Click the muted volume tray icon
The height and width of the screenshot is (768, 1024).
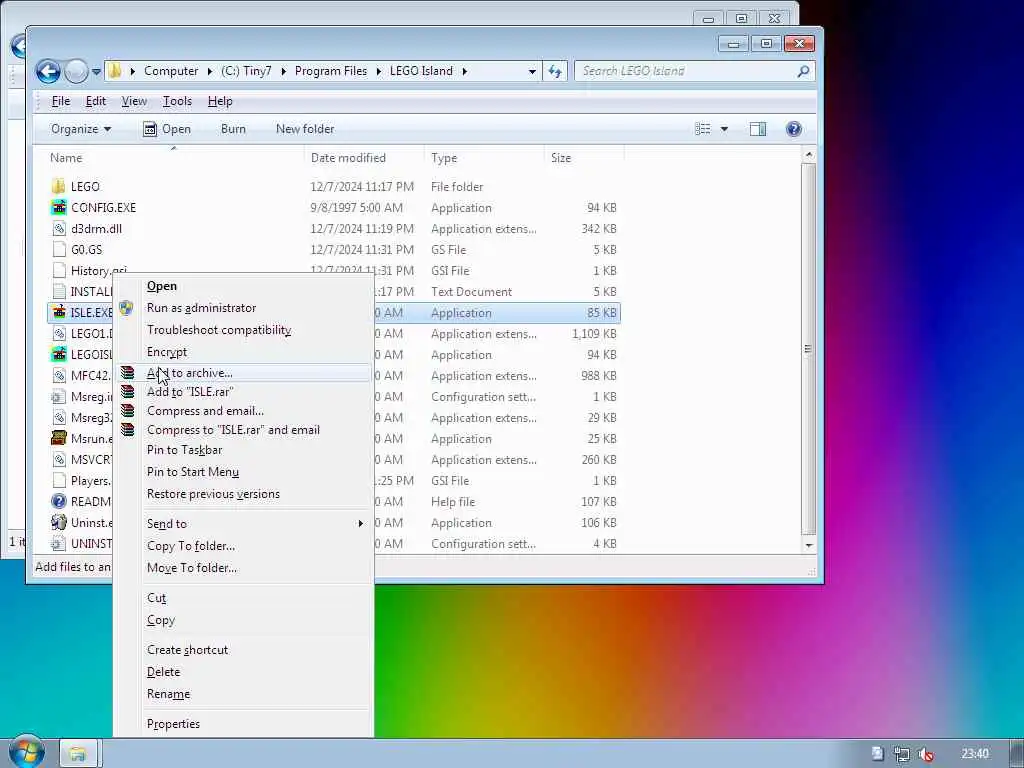pyautogui.click(x=926, y=754)
